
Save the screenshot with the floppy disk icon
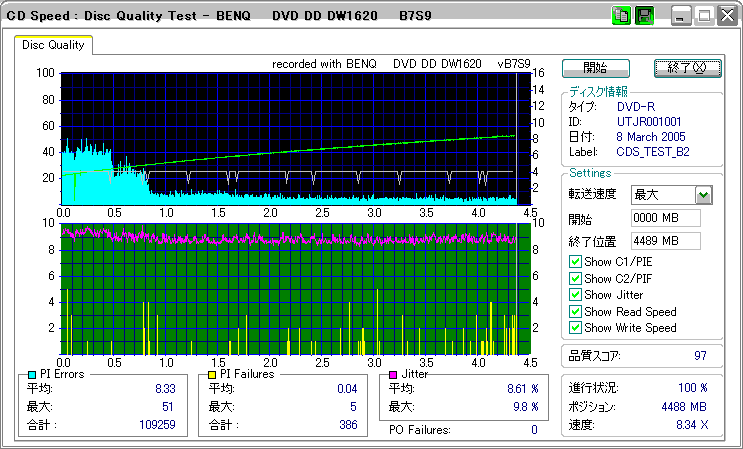[644, 15]
